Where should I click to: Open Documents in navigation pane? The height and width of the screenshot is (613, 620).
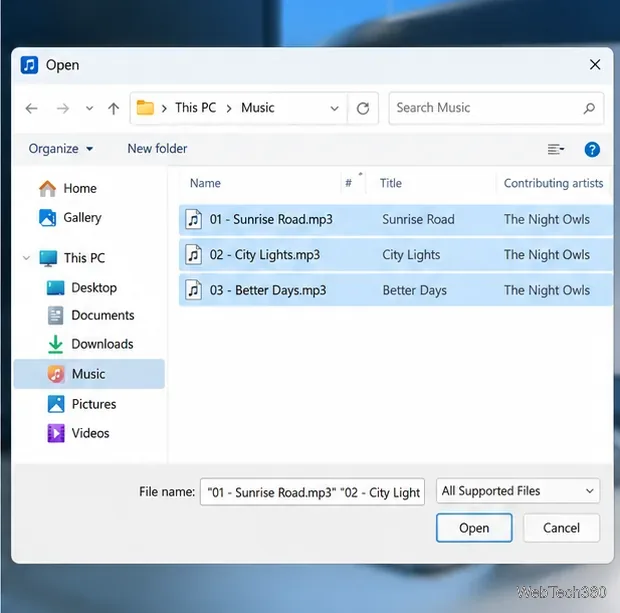click(103, 315)
